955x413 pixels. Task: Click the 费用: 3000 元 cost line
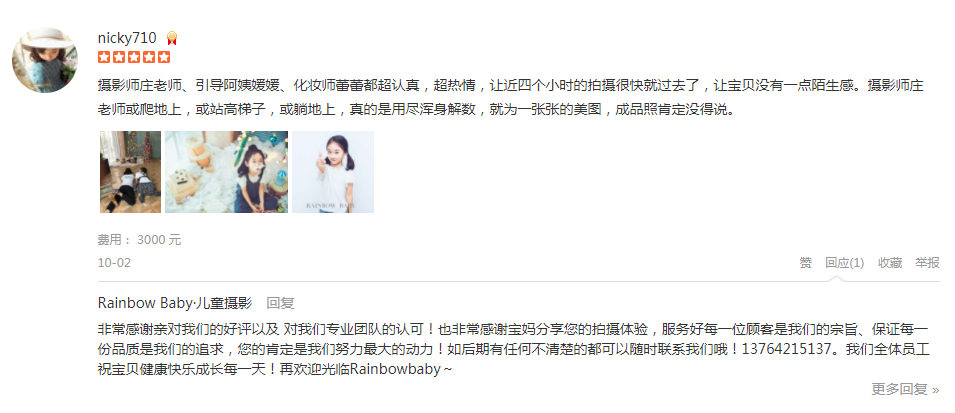tap(139, 239)
